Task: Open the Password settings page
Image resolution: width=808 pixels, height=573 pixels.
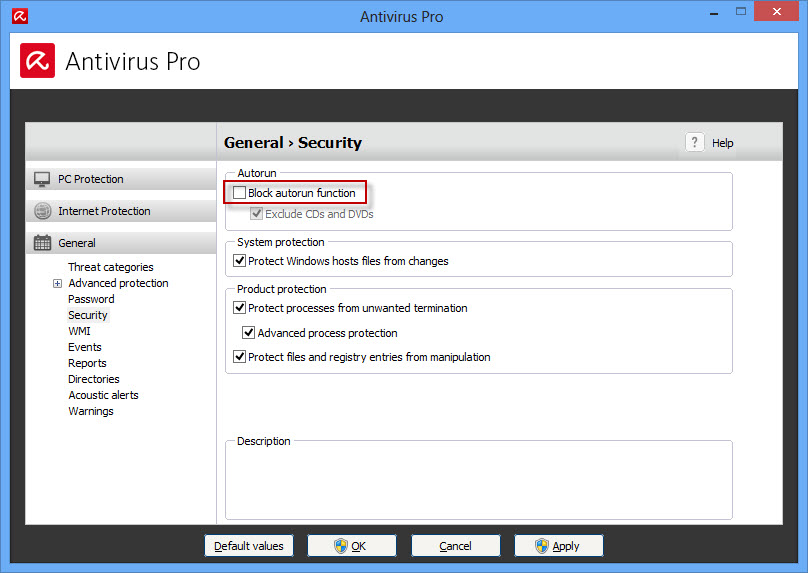Action: [x=91, y=299]
